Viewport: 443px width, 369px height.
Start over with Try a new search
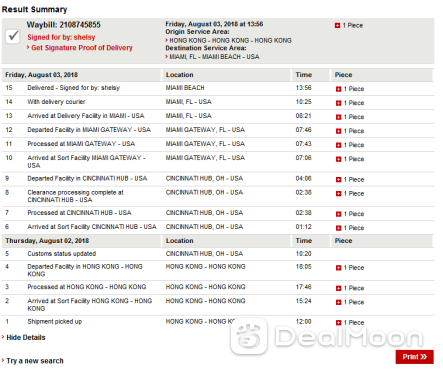click(35, 361)
